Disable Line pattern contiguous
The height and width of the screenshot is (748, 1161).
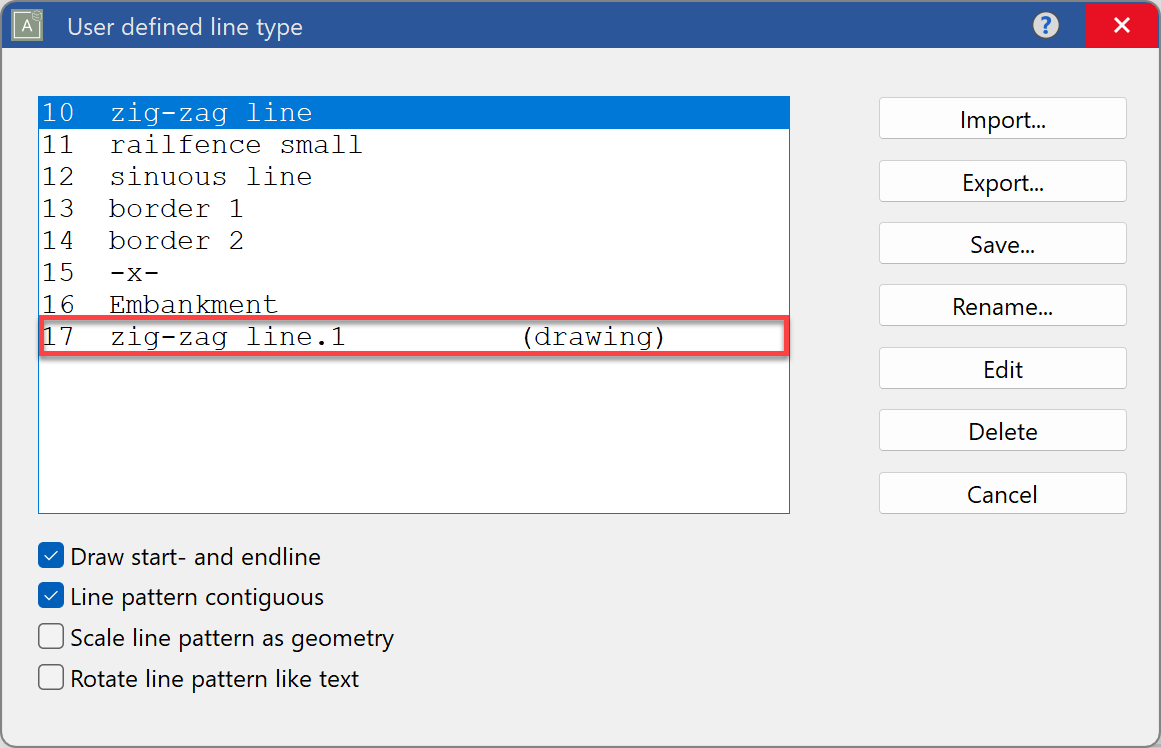coord(50,596)
